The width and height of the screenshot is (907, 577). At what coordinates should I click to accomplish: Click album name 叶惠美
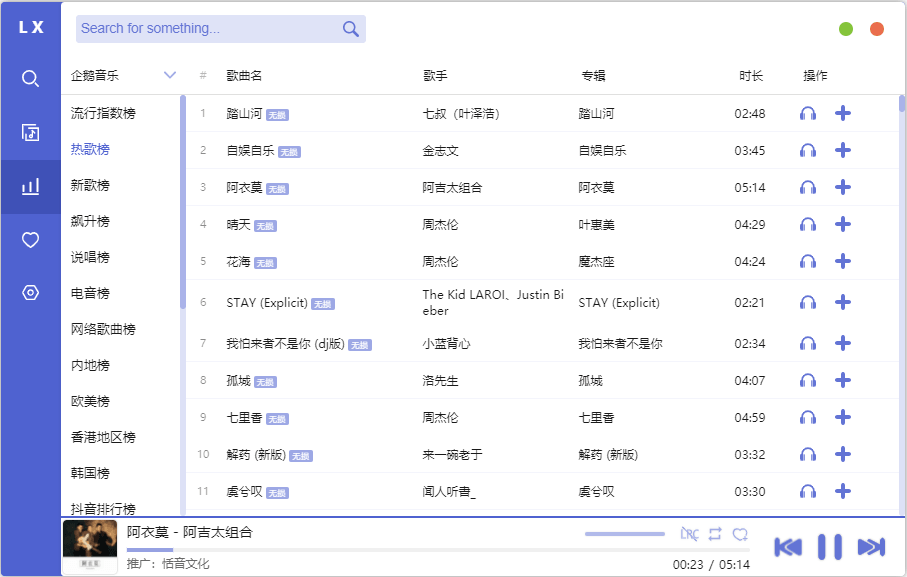596,224
